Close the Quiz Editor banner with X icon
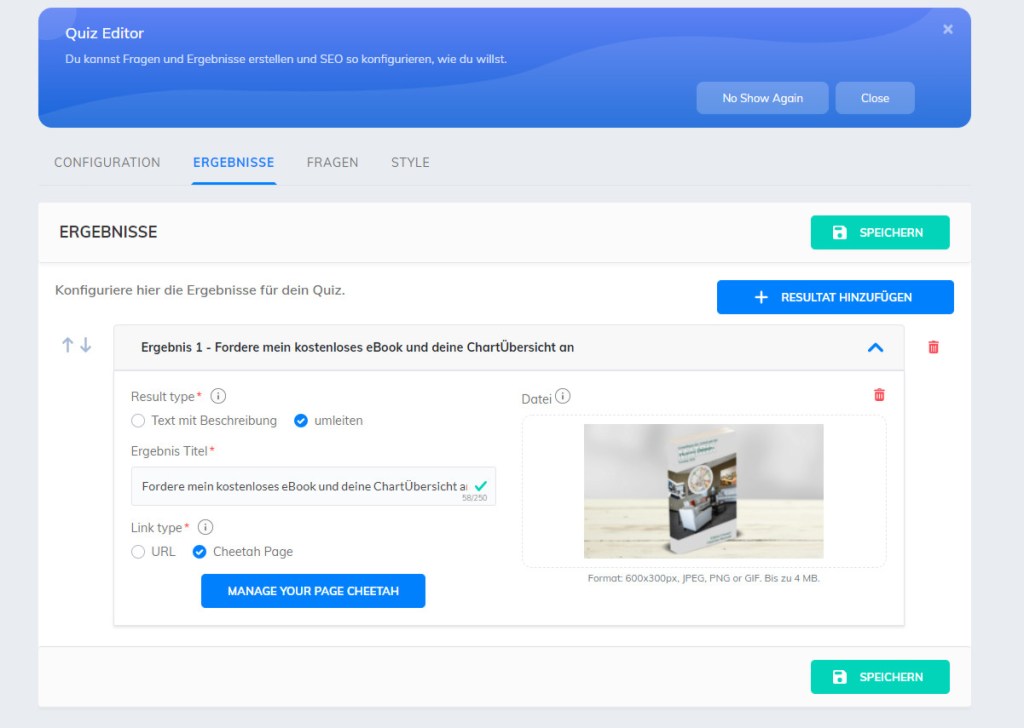Image resolution: width=1024 pixels, height=728 pixels. 947,30
